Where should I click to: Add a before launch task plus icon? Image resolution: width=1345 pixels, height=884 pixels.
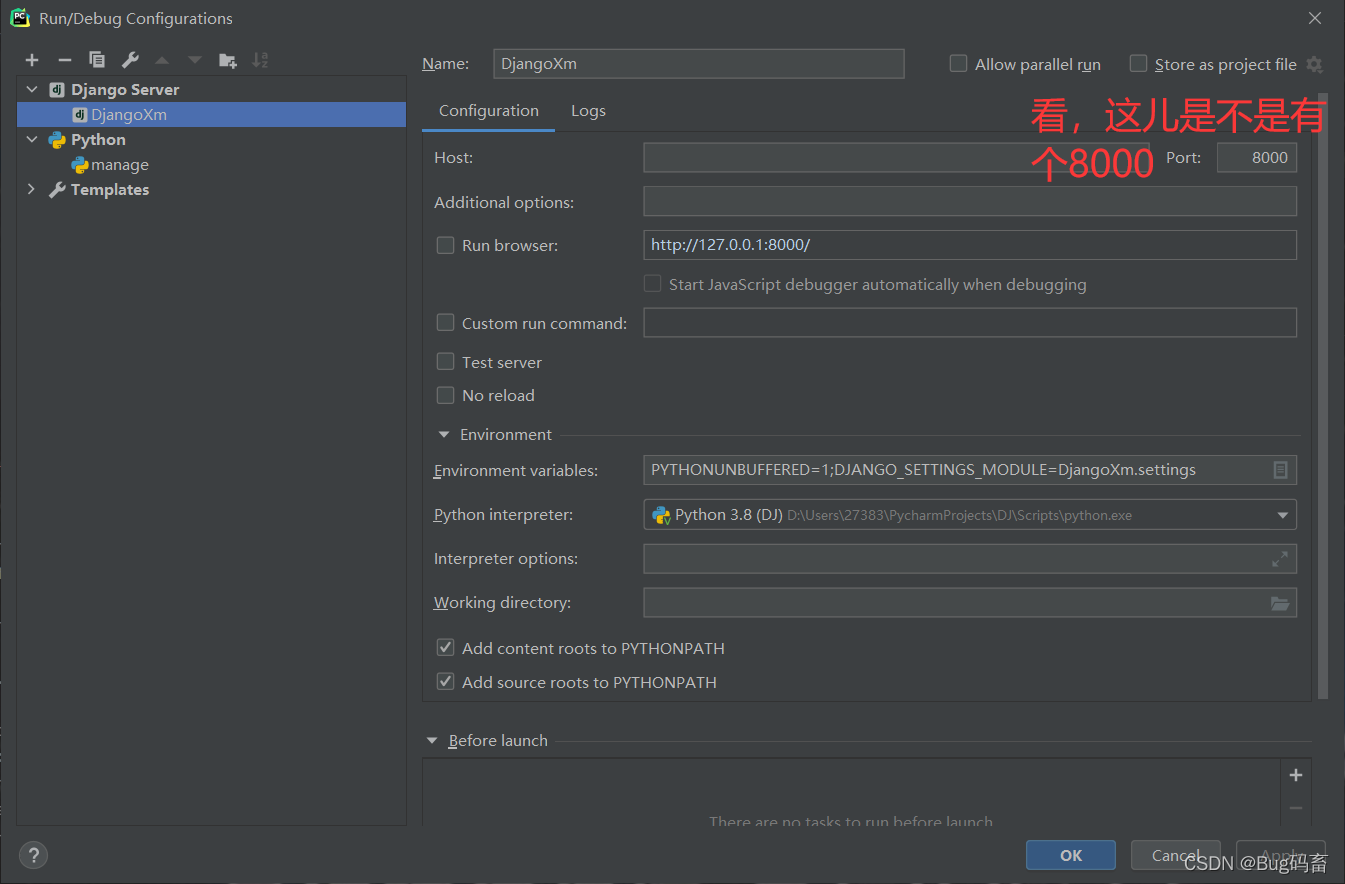1296,775
